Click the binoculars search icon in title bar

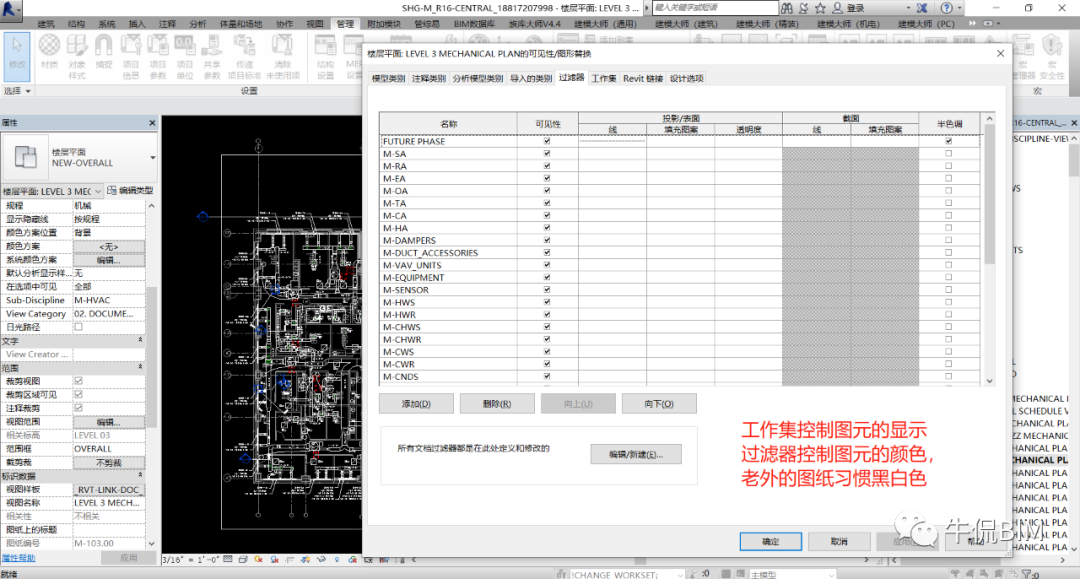[x=787, y=8]
